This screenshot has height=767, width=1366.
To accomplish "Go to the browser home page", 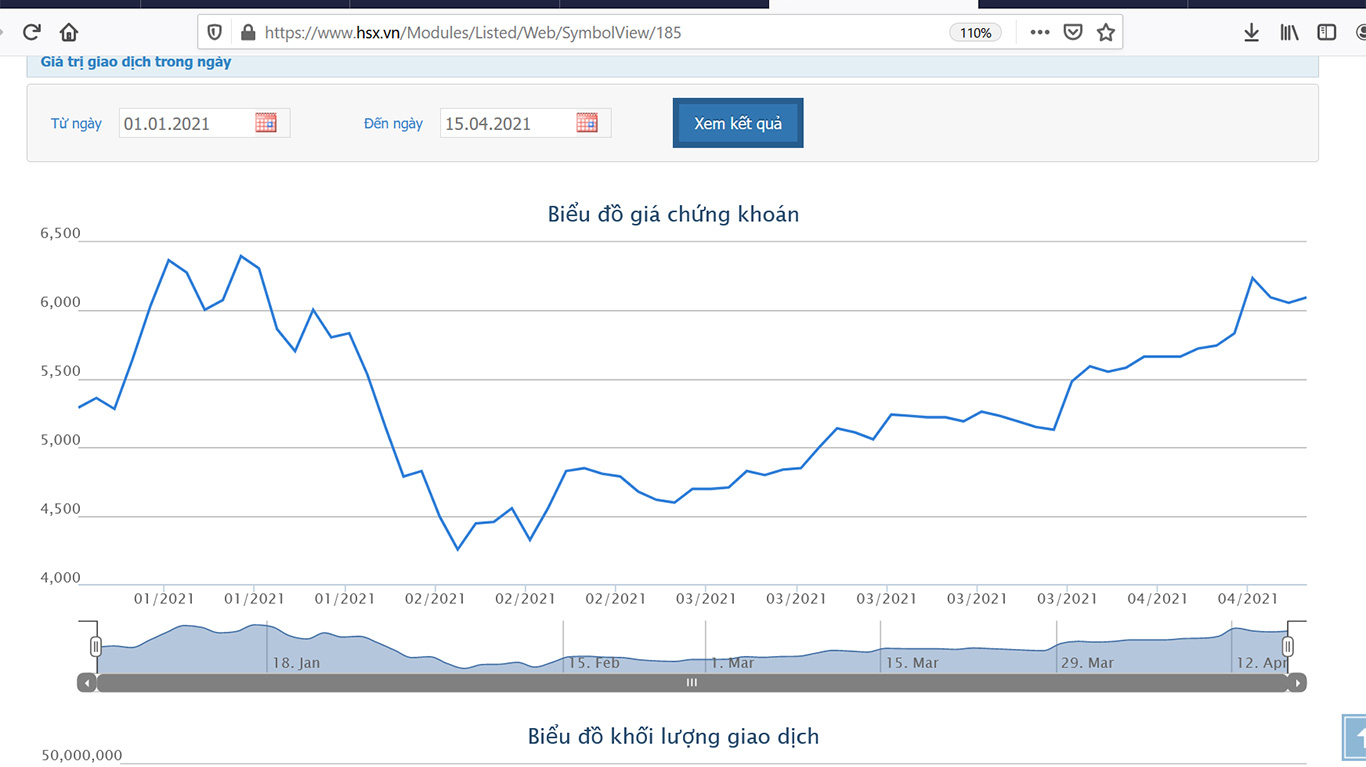I will (68, 32).
